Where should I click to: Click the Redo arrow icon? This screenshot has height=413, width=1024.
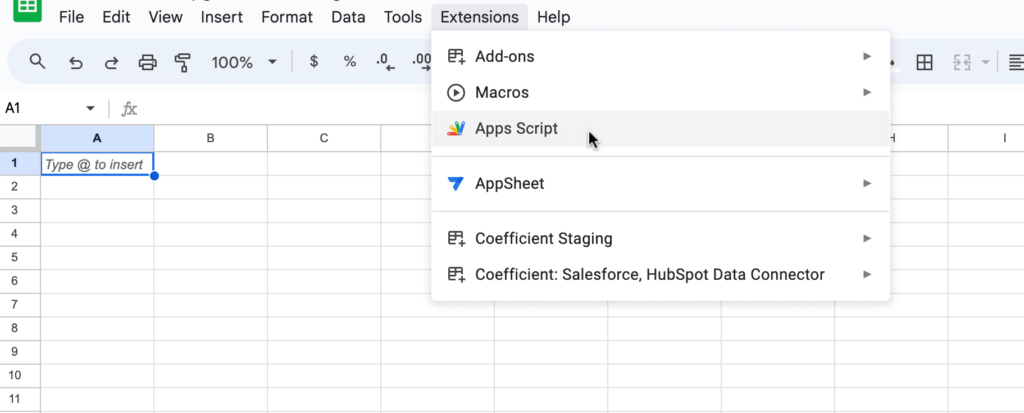point(112,63)
